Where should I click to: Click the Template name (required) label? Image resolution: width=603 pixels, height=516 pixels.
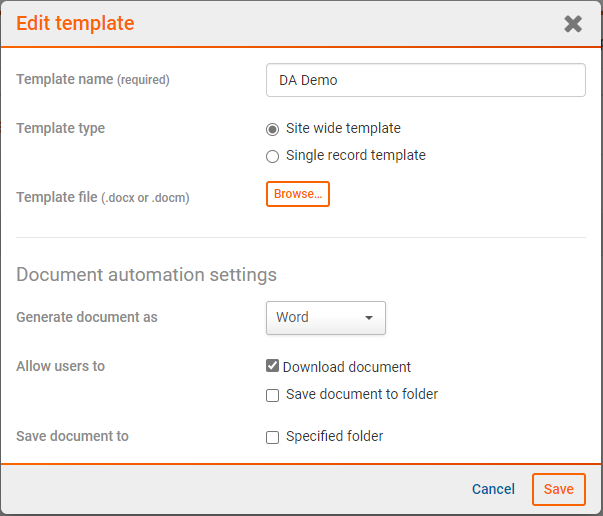[x=92, y=79]
